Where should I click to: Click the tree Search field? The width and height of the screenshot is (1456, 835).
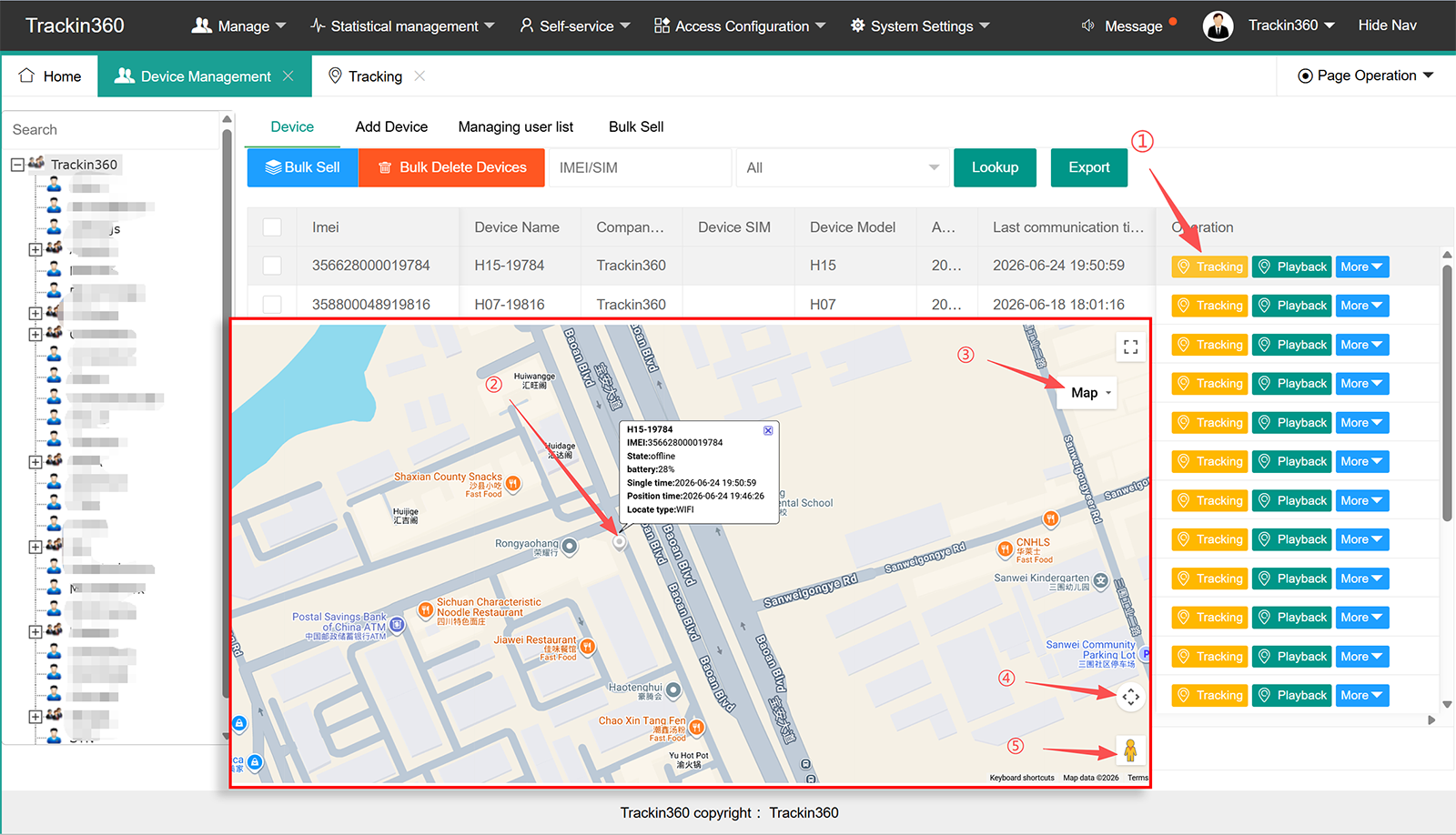coord(111,130)
